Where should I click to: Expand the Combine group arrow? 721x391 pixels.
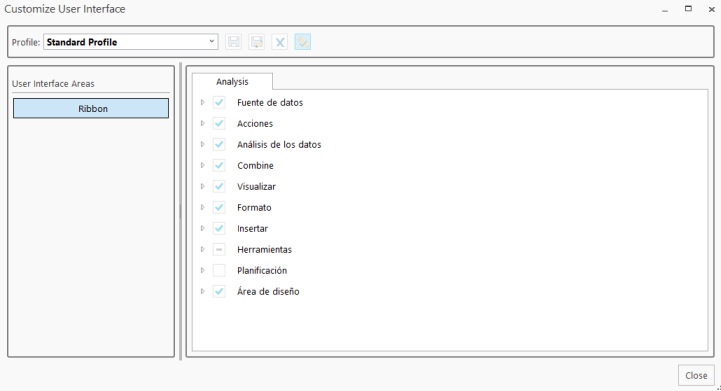pos(203,166)
